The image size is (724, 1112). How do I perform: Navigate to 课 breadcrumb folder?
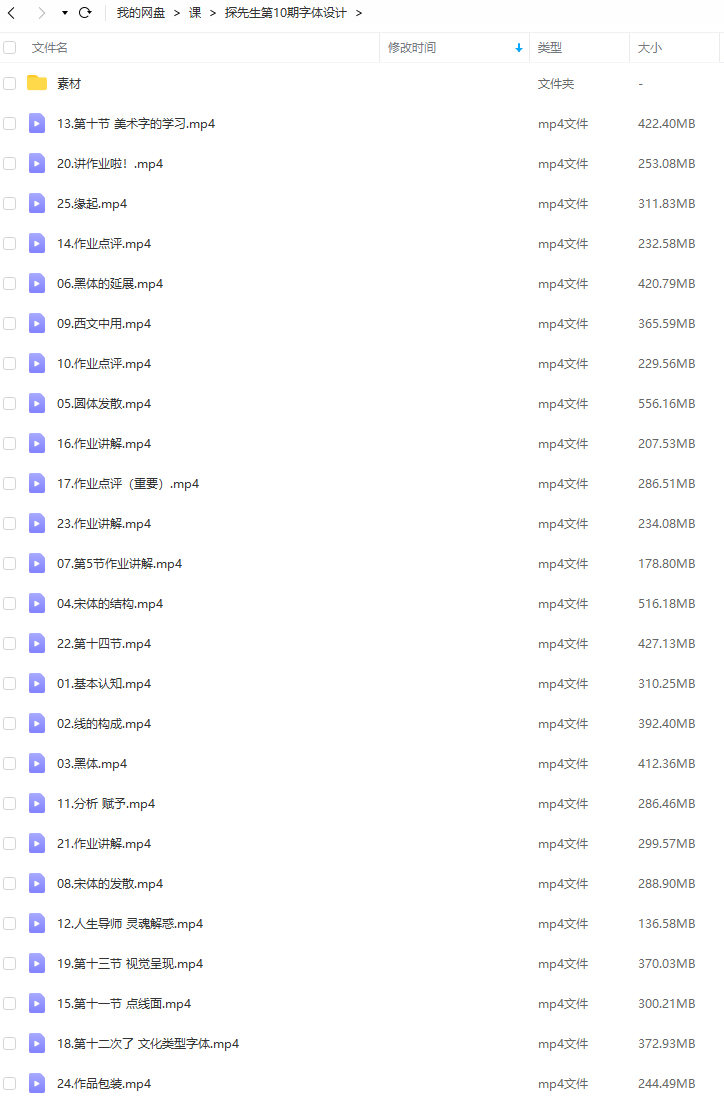195,13
